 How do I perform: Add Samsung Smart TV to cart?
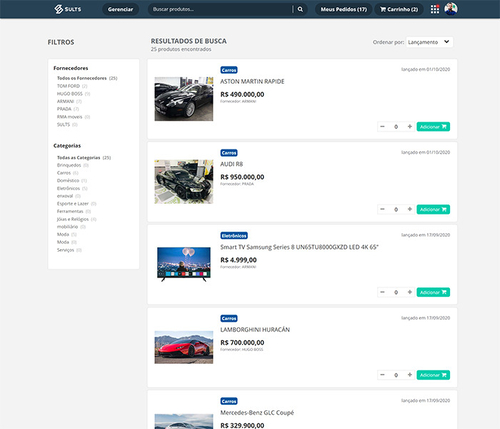click(433, 292)
